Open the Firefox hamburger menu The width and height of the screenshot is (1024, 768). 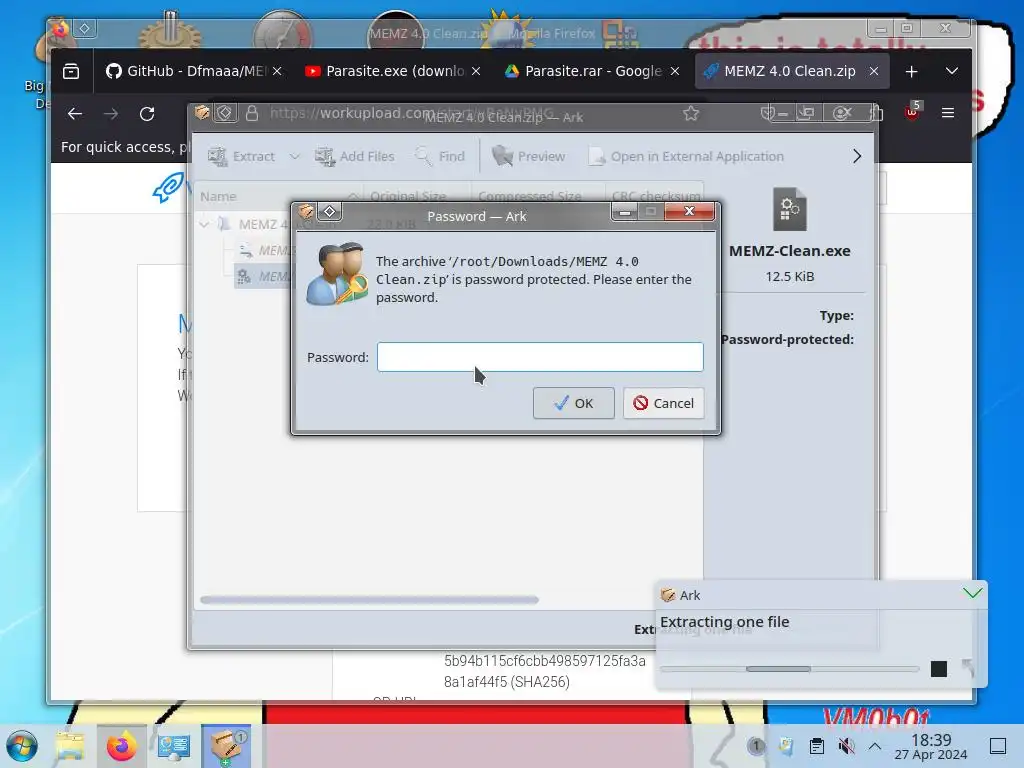tap(948, 113)
